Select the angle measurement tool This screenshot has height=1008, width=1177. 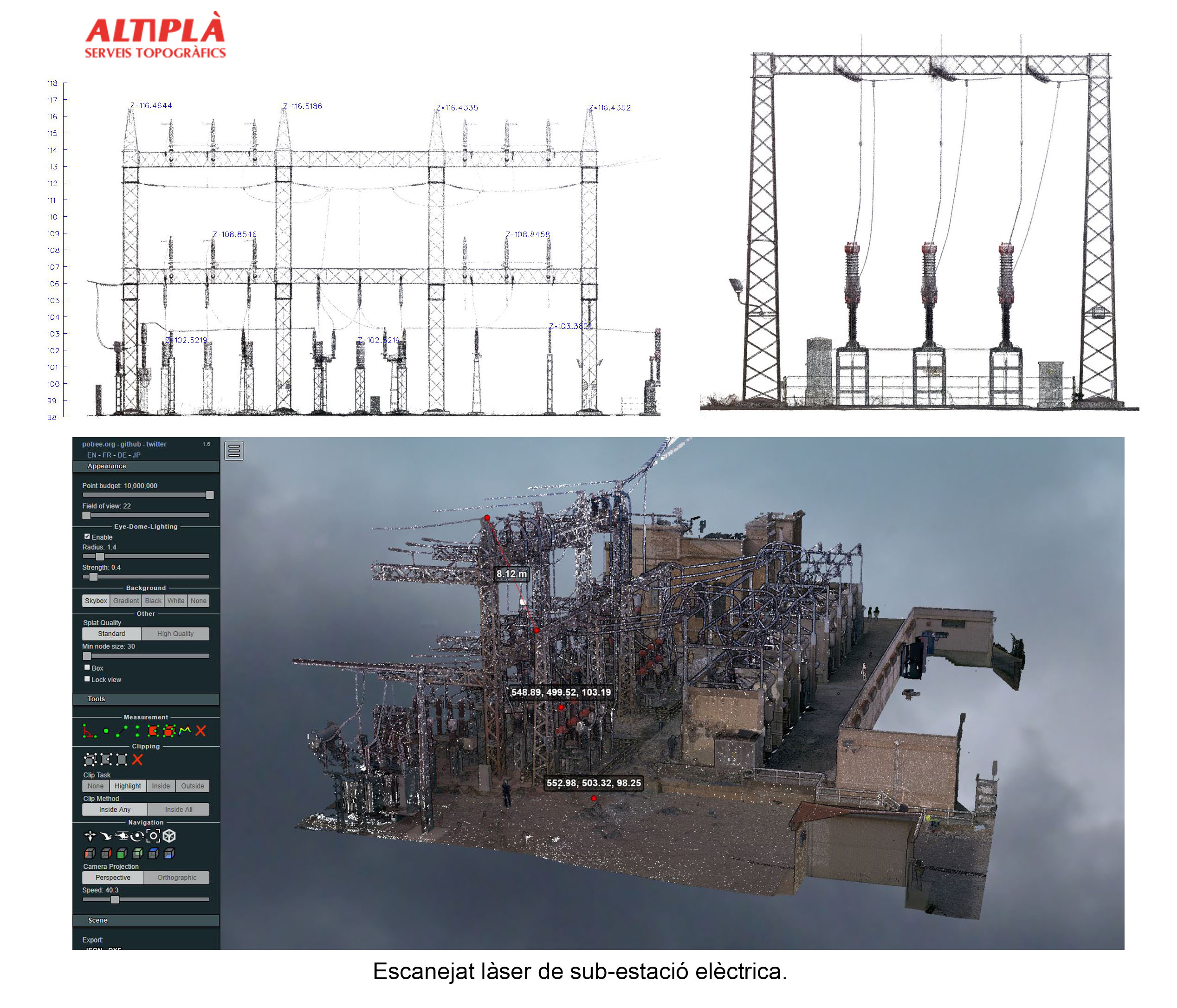click(89, 731)
